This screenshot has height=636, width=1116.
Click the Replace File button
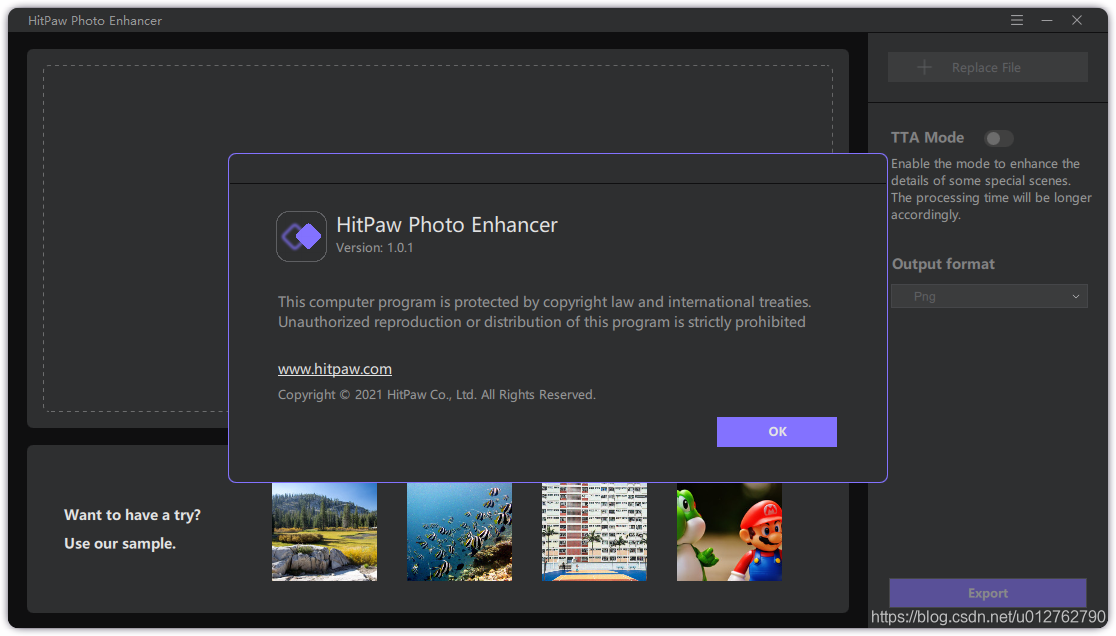click(x=987, y=68)
